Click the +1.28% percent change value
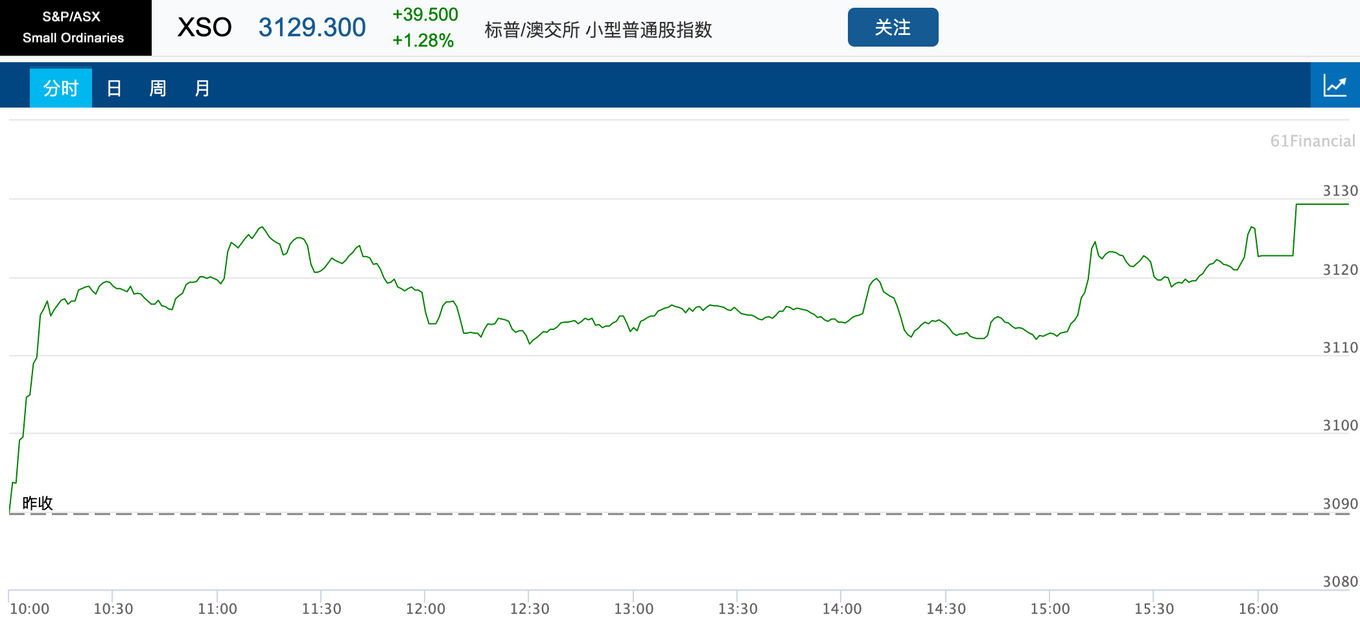Viewport: 1360px width, 630px height. [x=423, y=41]
